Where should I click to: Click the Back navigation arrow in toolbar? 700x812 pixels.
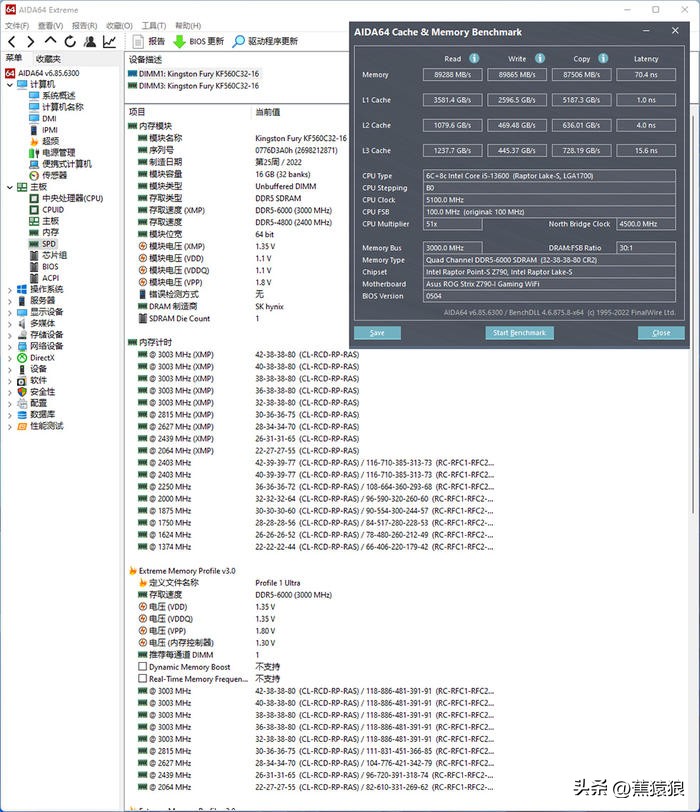pos(11,41)
